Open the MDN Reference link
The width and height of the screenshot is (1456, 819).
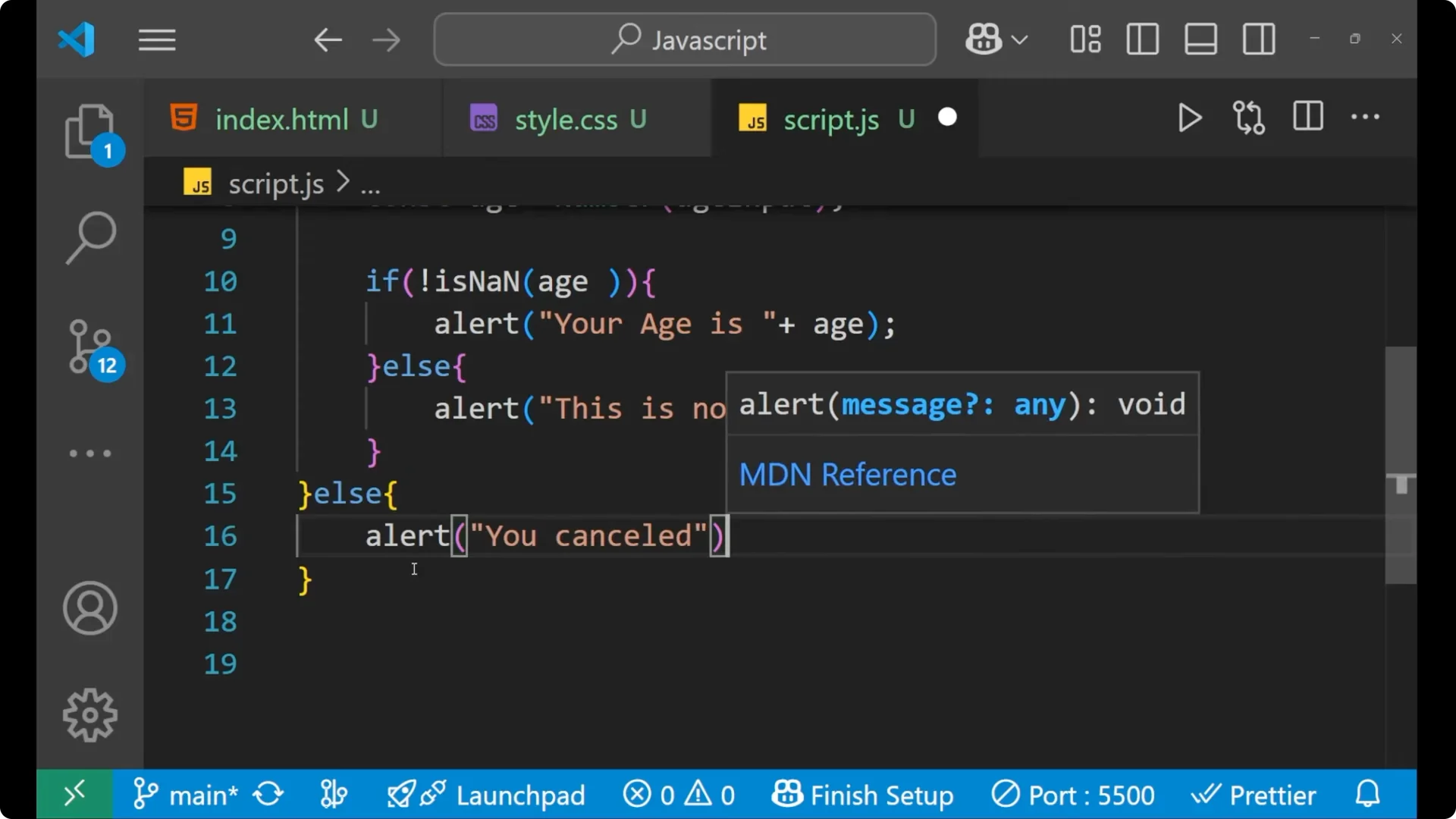click(847, 475)
